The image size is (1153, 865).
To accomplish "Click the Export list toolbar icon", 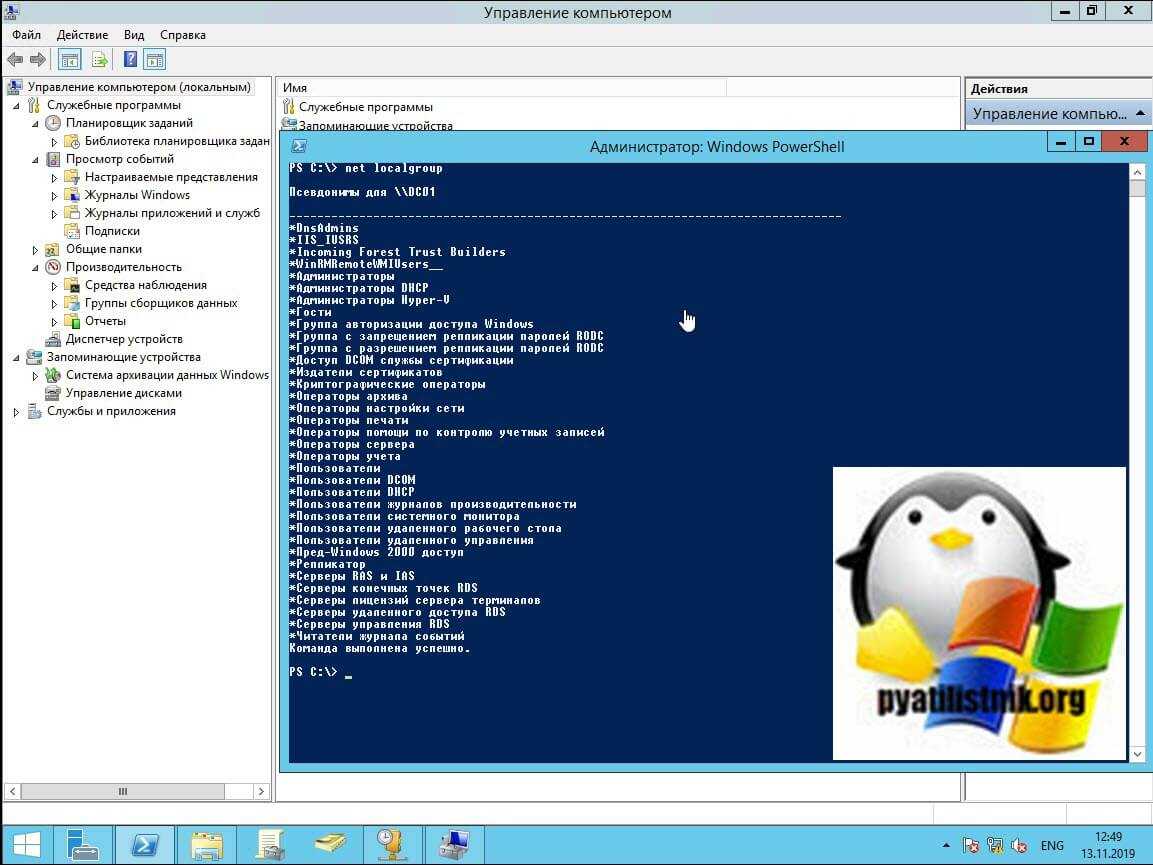I will point(100,60).
